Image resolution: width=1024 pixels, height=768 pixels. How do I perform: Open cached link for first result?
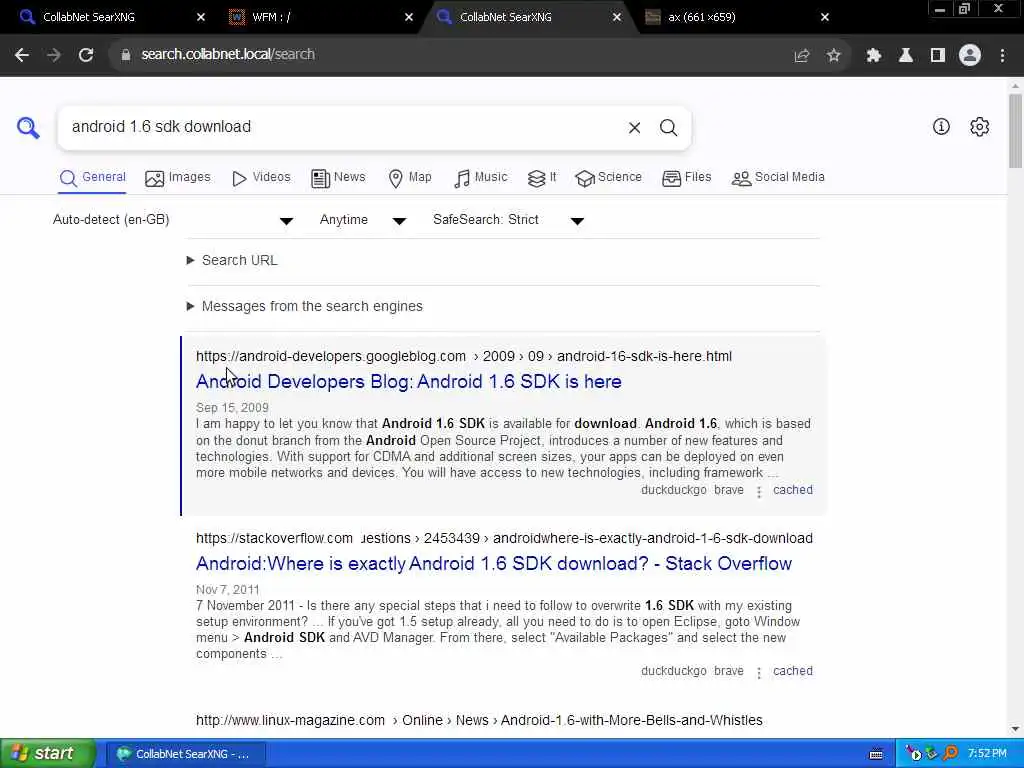coord(793,490)
